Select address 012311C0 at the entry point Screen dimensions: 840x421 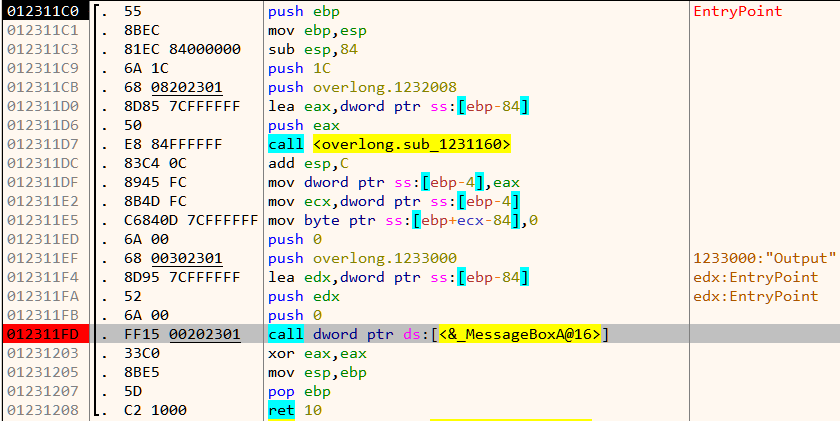pyautogui.click(x=43, y=11)
